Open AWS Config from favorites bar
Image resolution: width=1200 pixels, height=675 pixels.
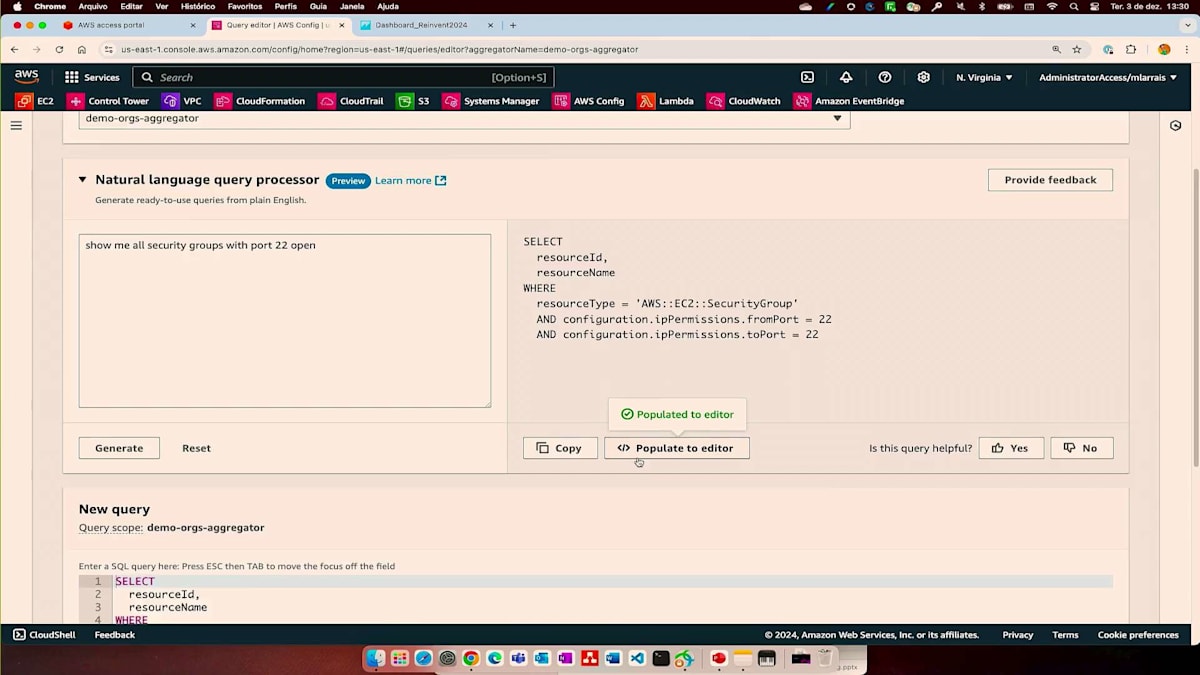click(x=588, y=101)
